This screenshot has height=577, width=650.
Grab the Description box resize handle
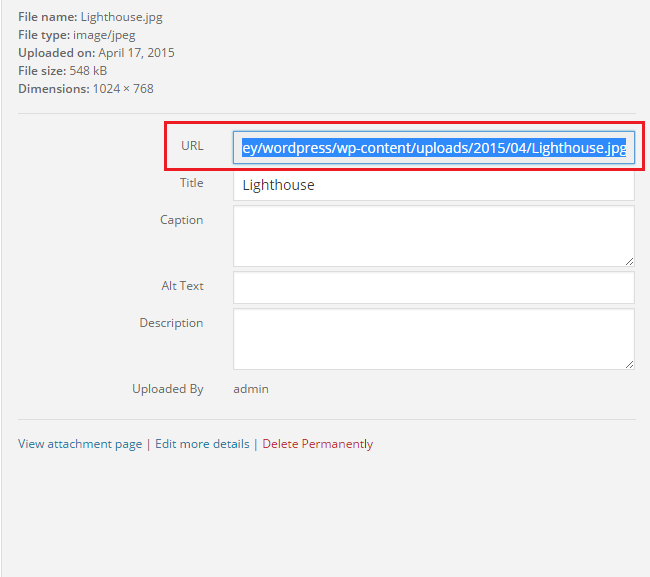coord(629,364)
